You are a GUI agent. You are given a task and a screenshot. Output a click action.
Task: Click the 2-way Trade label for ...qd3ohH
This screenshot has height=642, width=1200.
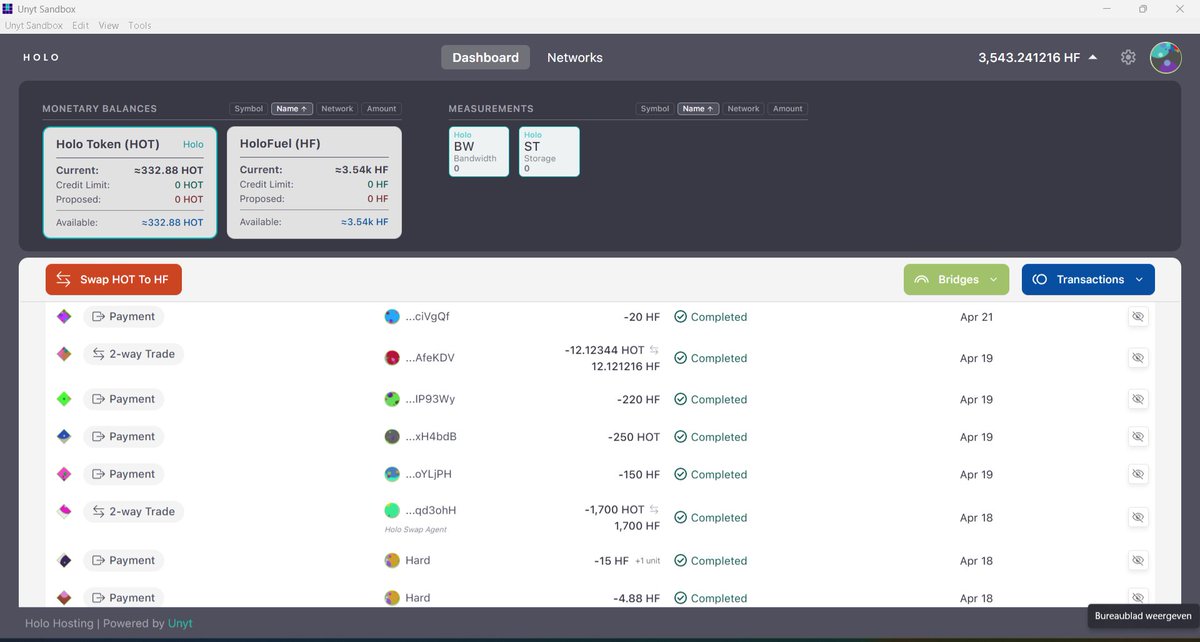click(x=134, y=511)
